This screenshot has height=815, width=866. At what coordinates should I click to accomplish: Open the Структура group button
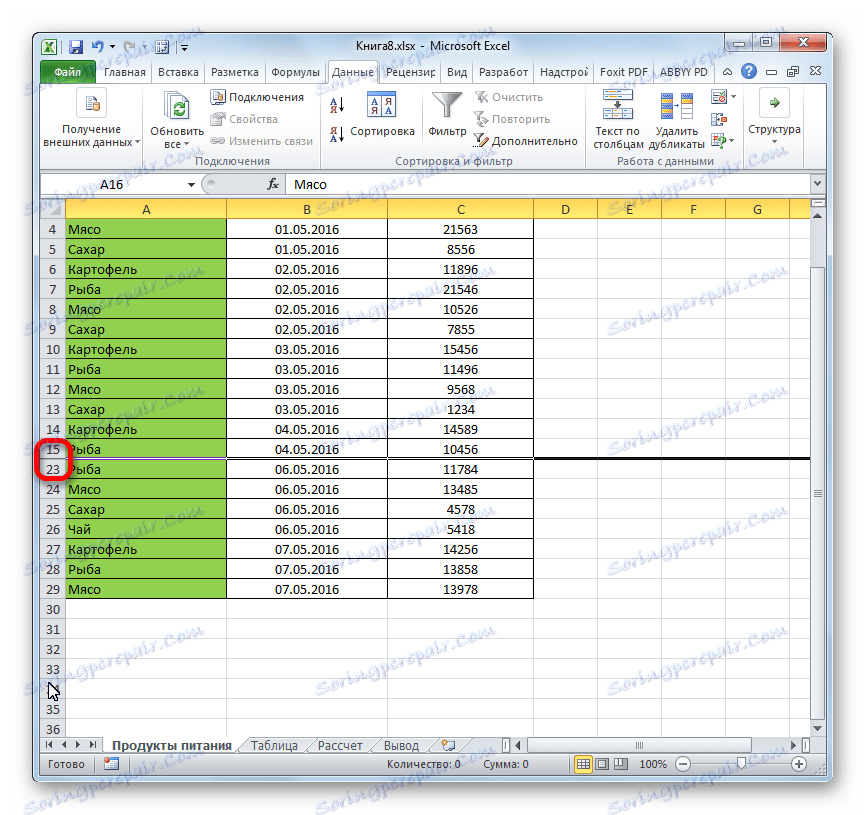click(x=777, y=115)
